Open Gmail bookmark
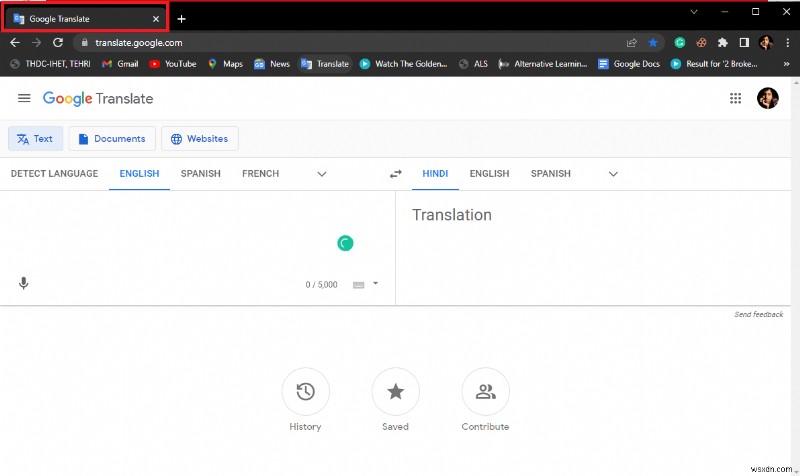 click(x=120, y=64)
